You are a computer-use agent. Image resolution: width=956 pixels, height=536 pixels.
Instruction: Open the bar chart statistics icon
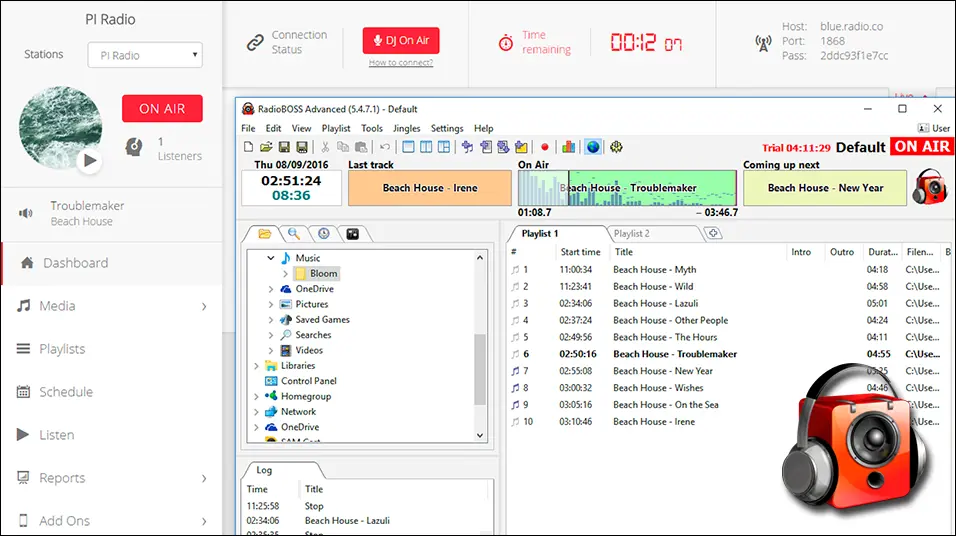[569, 147]
